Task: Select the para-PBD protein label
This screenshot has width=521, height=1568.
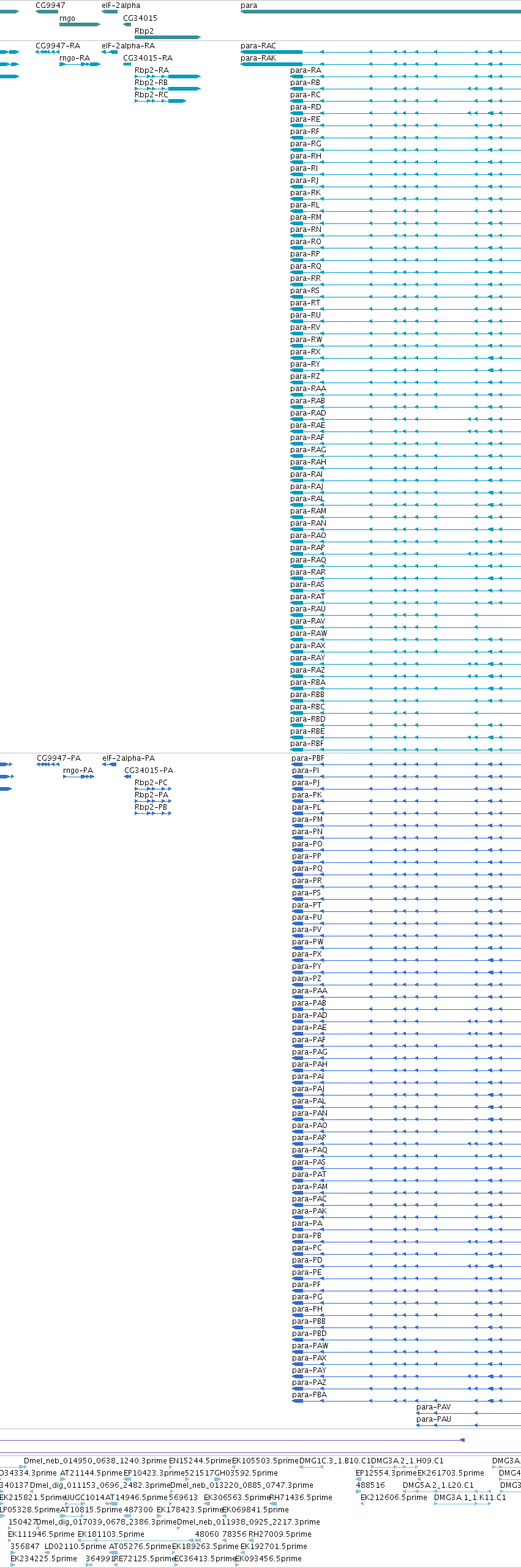Action: pyautogui.click(x=309, y=1334)
